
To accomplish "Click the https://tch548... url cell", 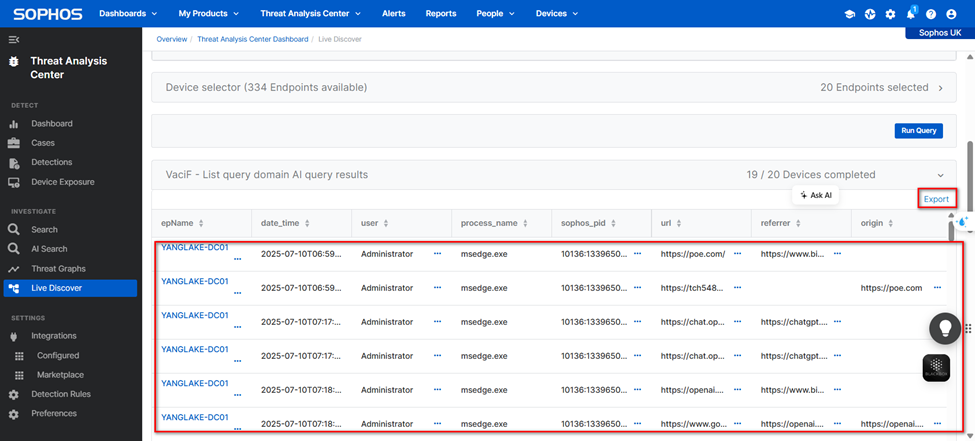I will point(693,288).
